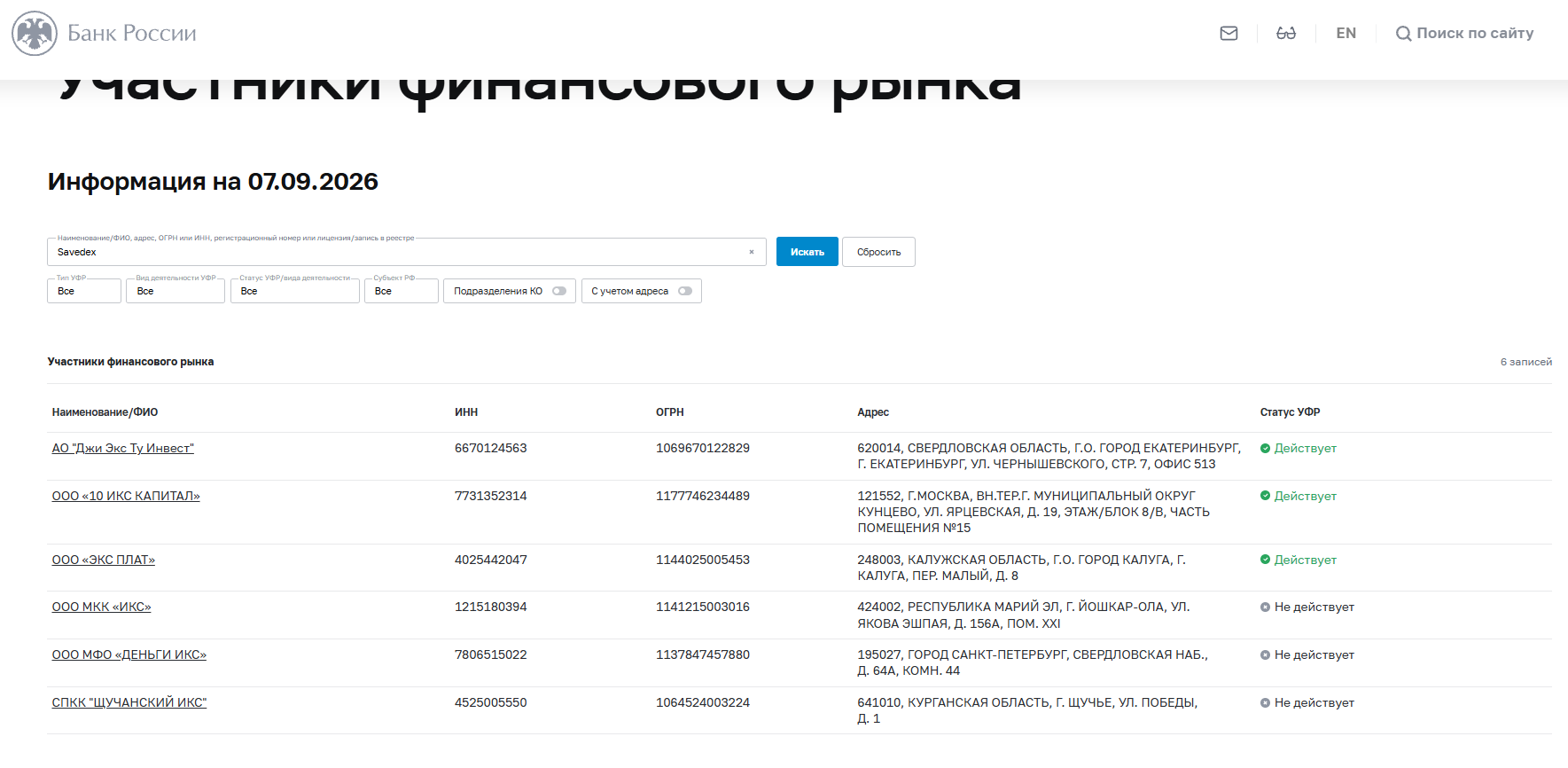Focus the search field containing Savedex
Screen dimensions: 1568x768
tap(407, 252)
